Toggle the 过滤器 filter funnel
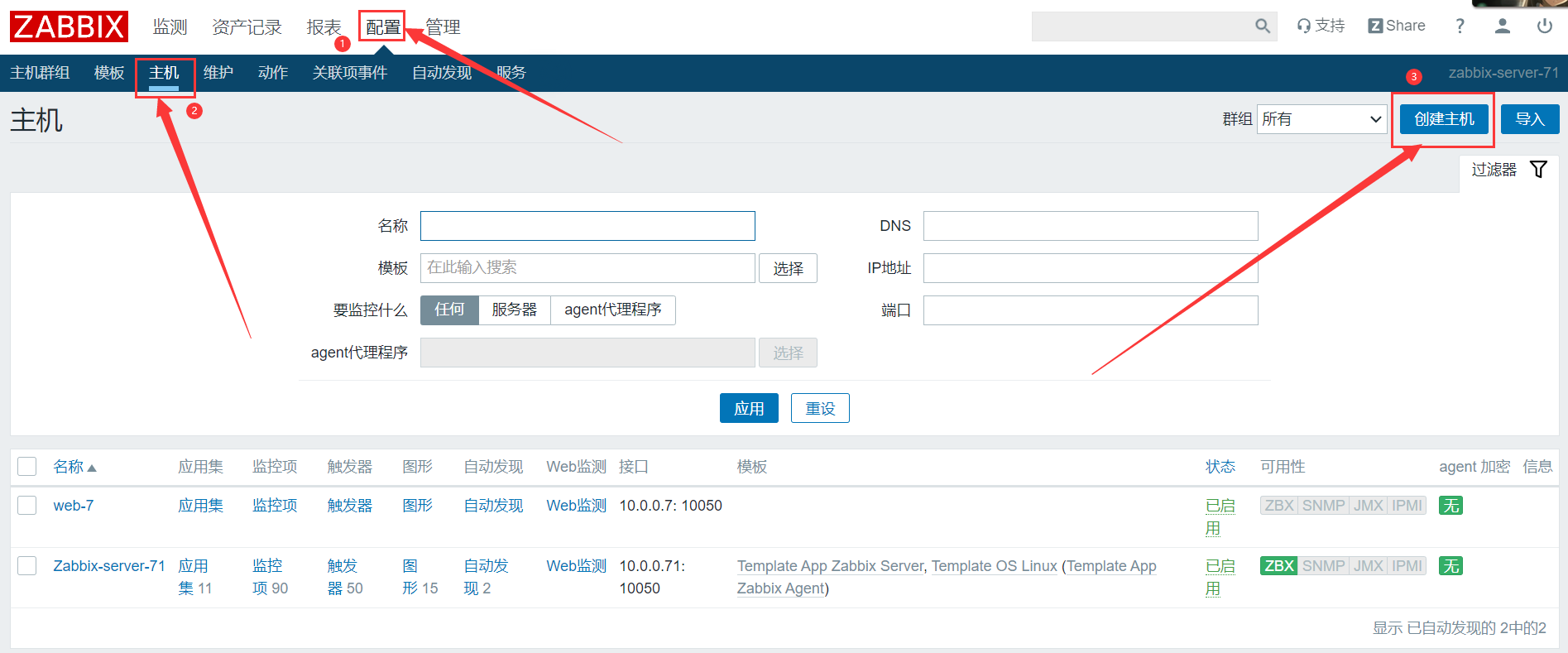 (x=1539, y=170)
